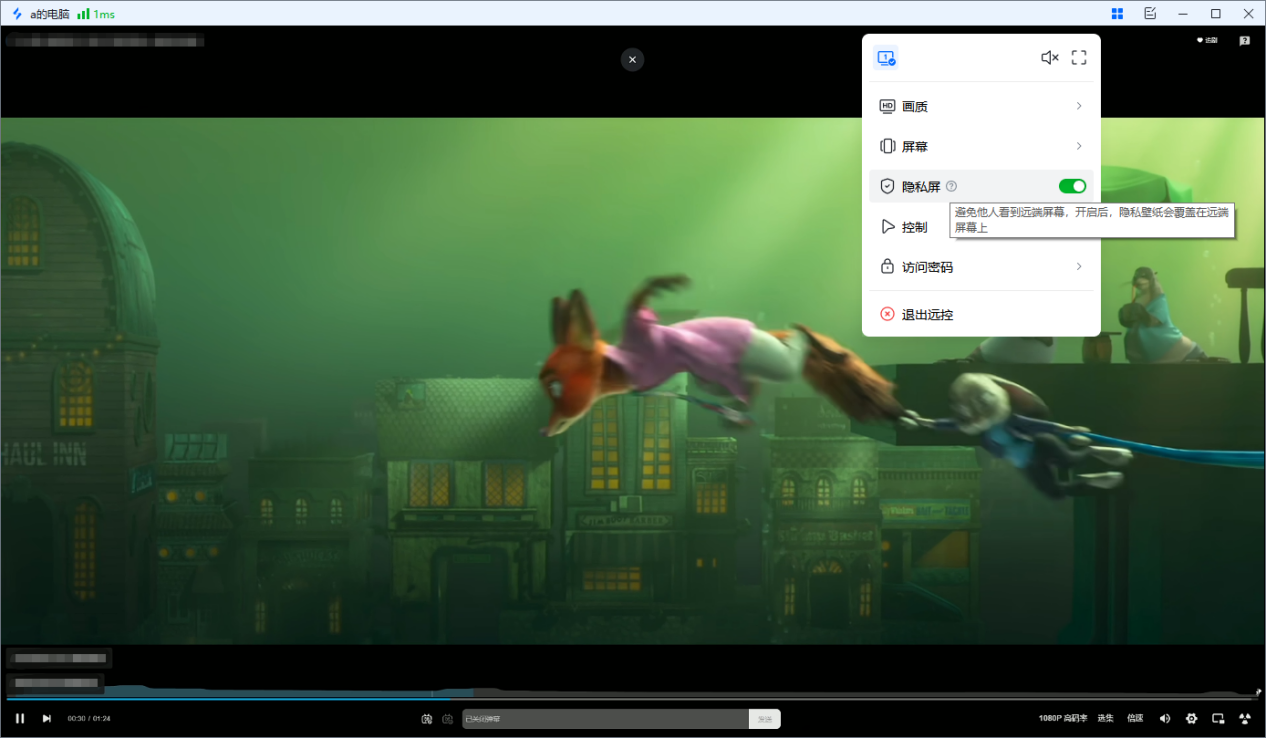Click the danmaku comment input field
The width and height of the screenshot is (1266, 738).
605,718
